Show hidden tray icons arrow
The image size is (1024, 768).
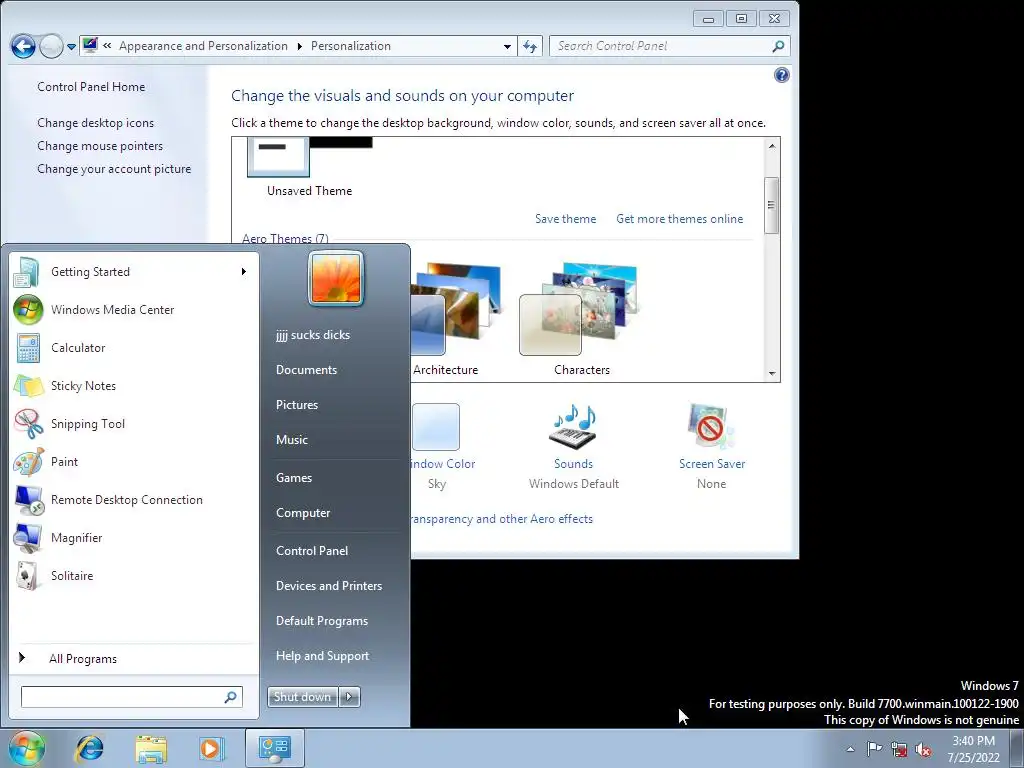click(x=850, y=749)
